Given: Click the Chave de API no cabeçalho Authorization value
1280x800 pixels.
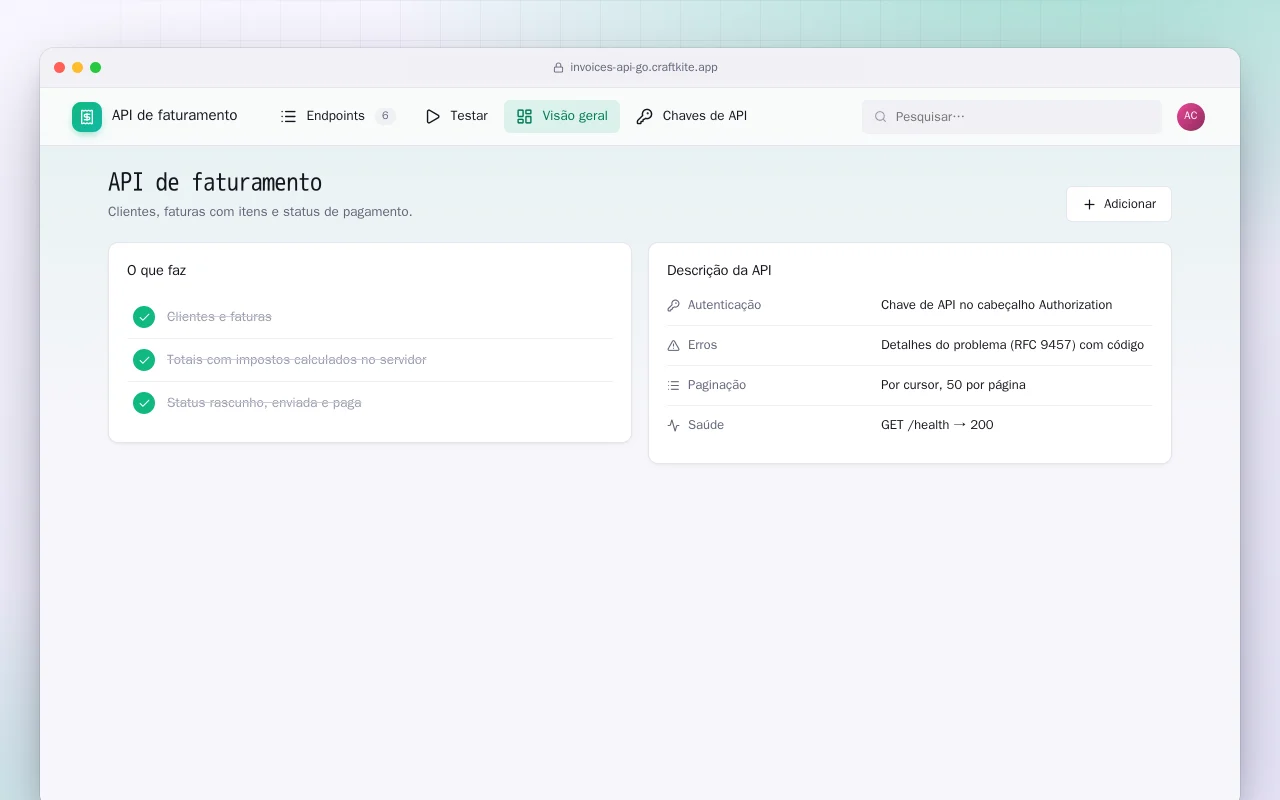Looking at the screenshot, I should coord(996,305).
